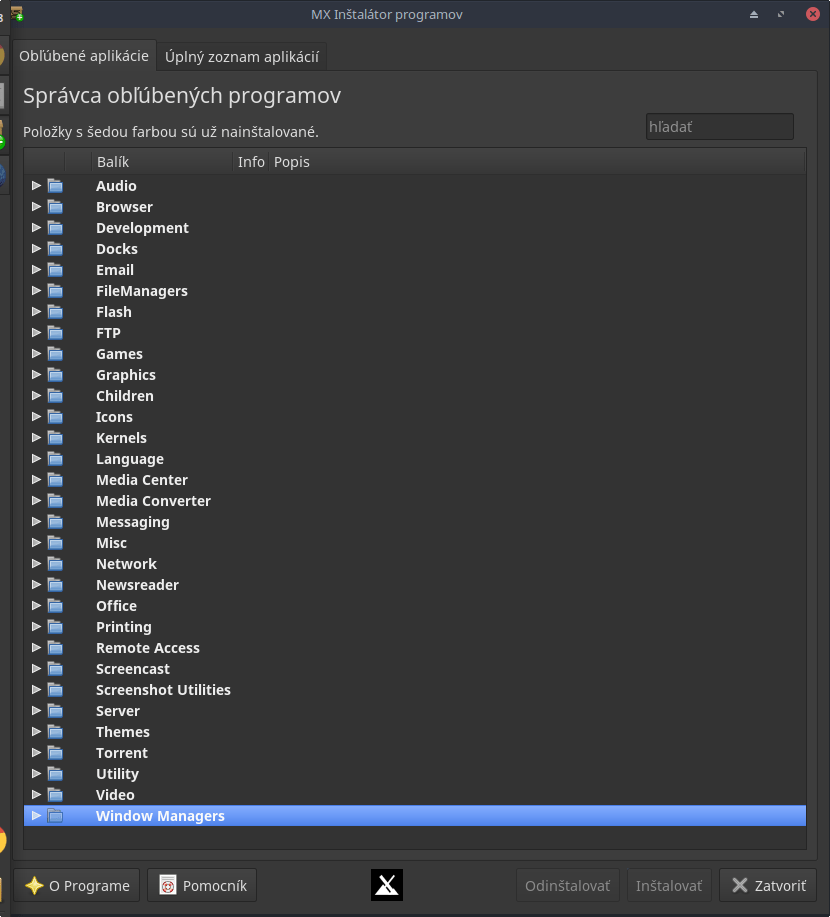Click the MX logo icon
The height and width of the screenshot is (917, 830).
point(387,885)
